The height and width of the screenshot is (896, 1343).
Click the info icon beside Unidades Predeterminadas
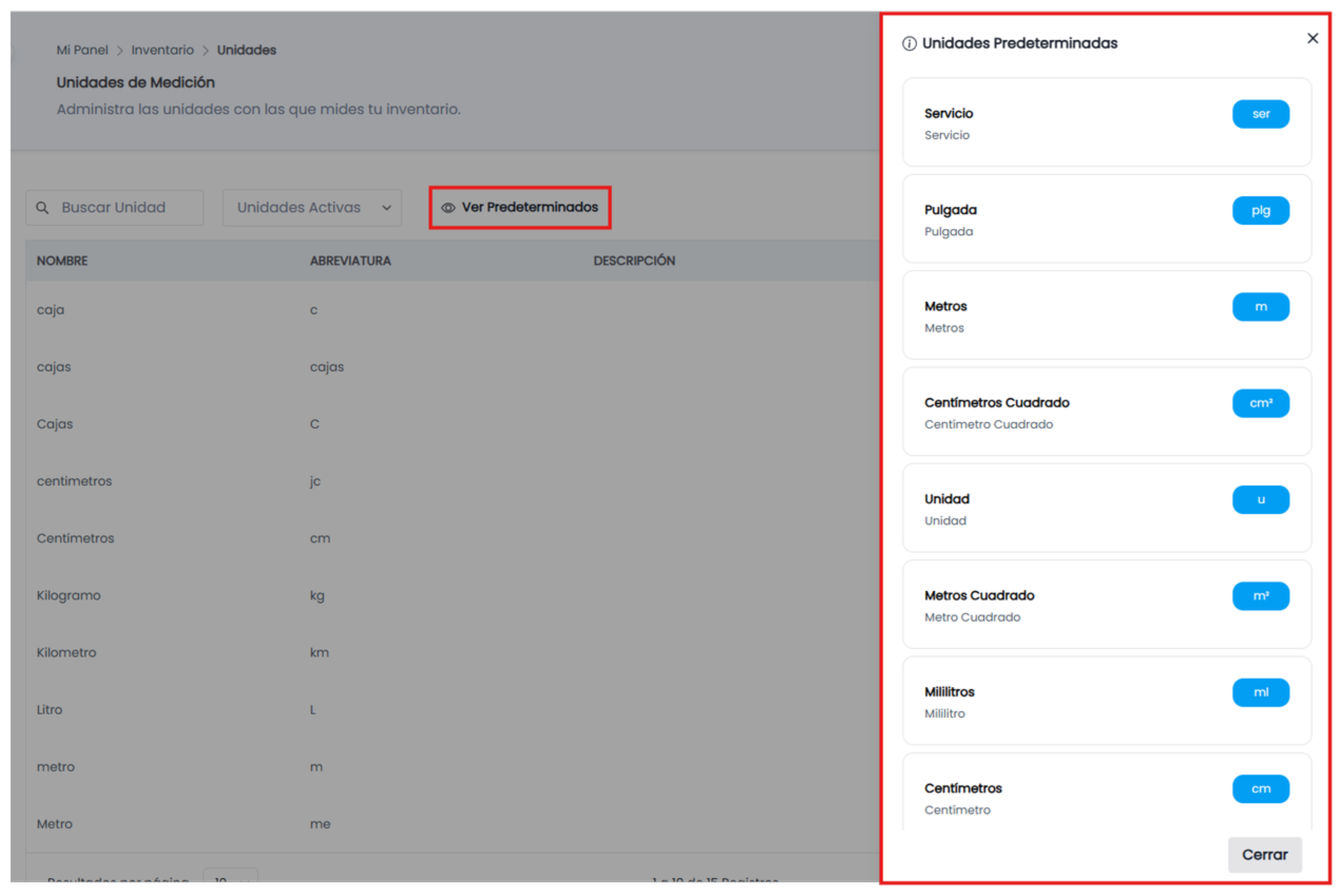[x=909, y=43]
